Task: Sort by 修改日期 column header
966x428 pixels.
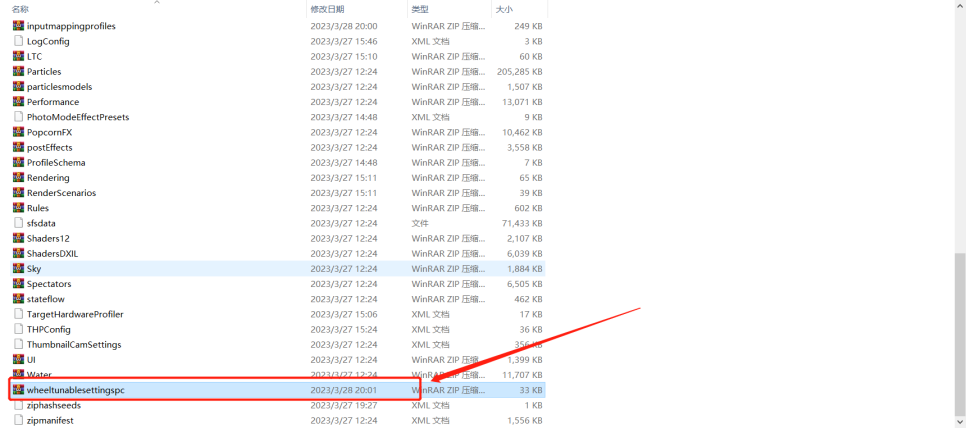Action: click(x=330, y=9)
